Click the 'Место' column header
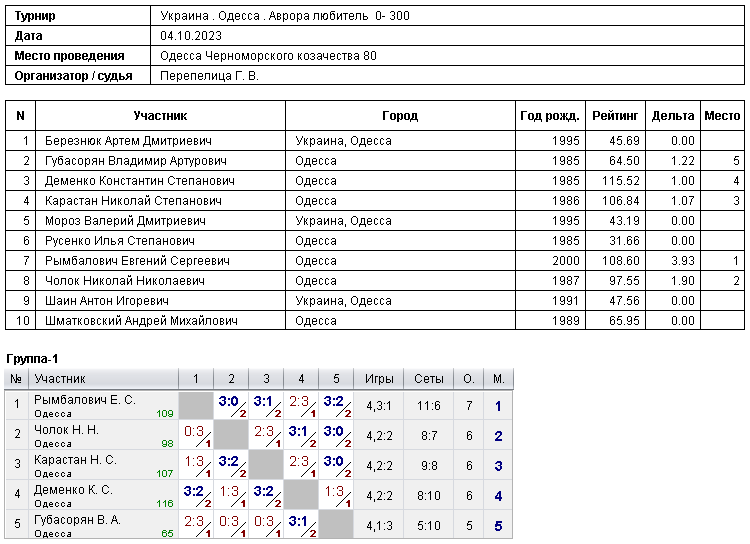 pos(722,116)
